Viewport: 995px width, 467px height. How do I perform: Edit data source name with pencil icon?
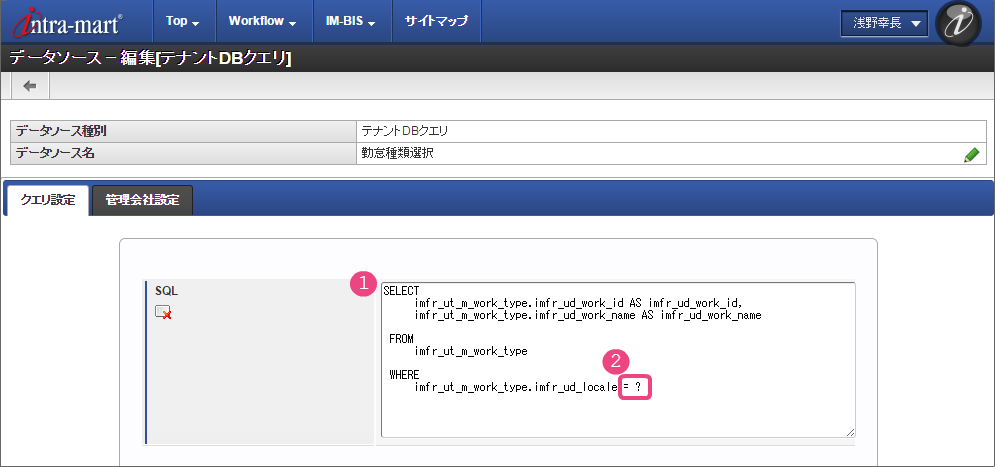pos(971,154)
